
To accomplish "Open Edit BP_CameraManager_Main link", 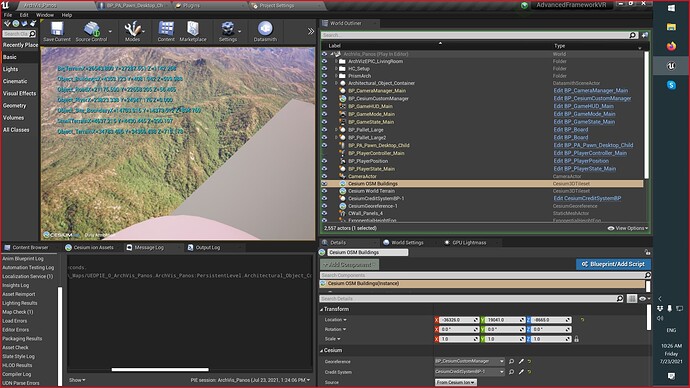I will [x=591, y=91].
